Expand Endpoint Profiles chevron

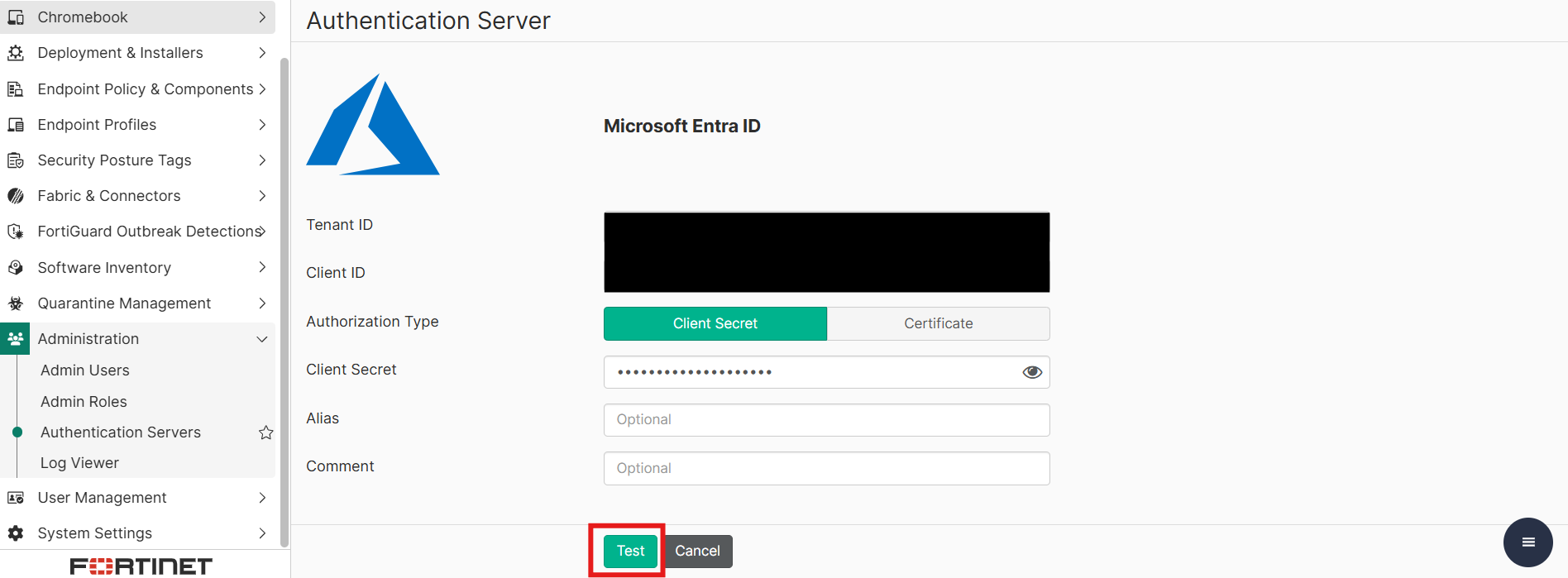click(x=262, y=125)
